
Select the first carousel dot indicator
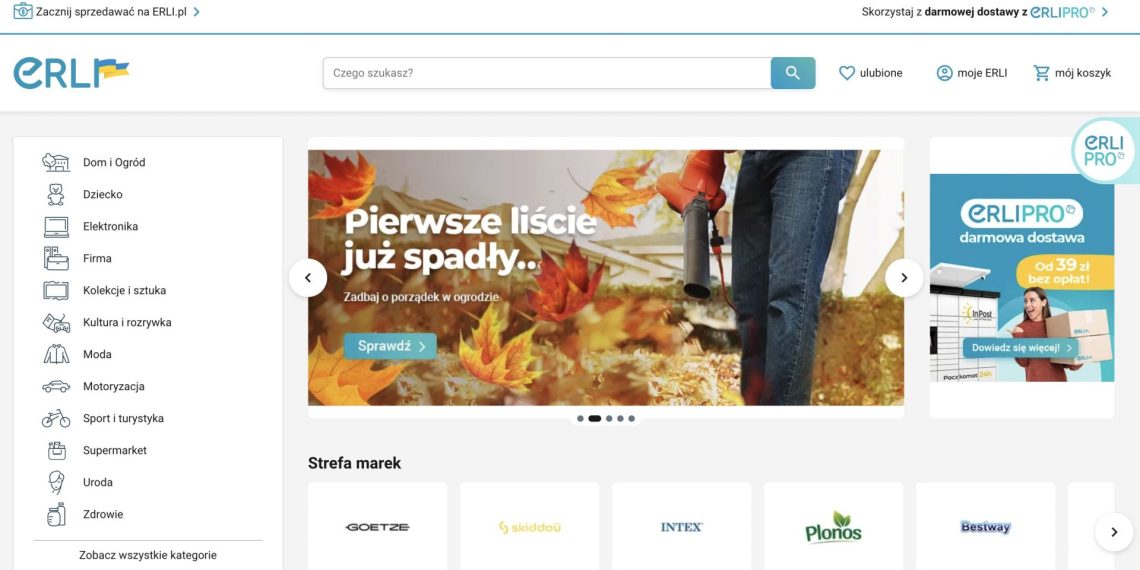pos(580,419)
